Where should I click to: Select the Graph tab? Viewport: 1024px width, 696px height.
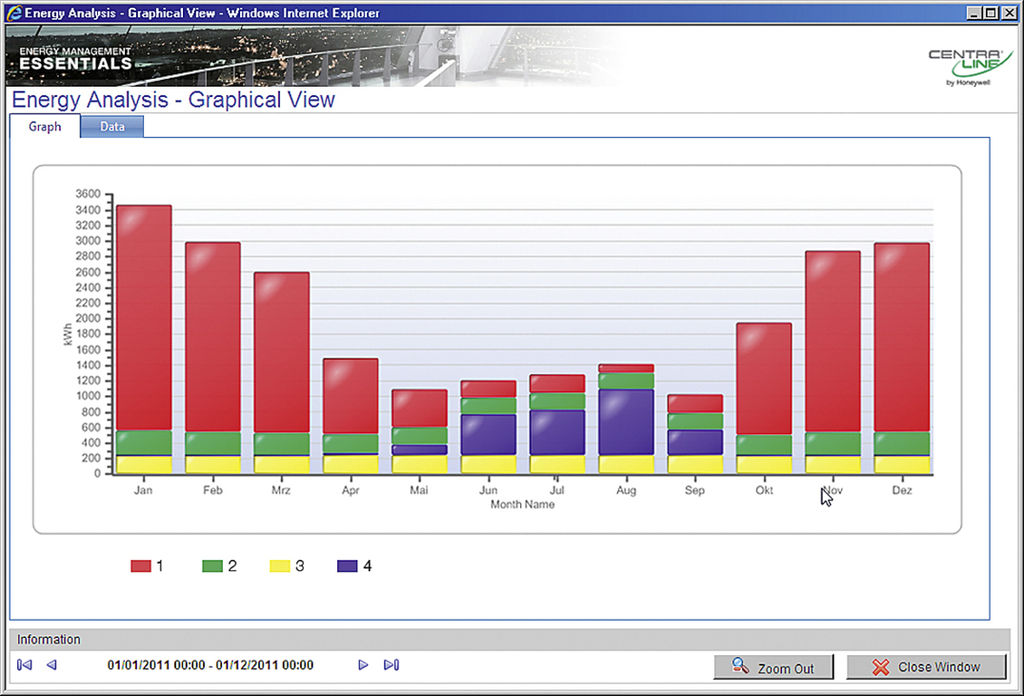pyautogui.click(x=45, y=127)
